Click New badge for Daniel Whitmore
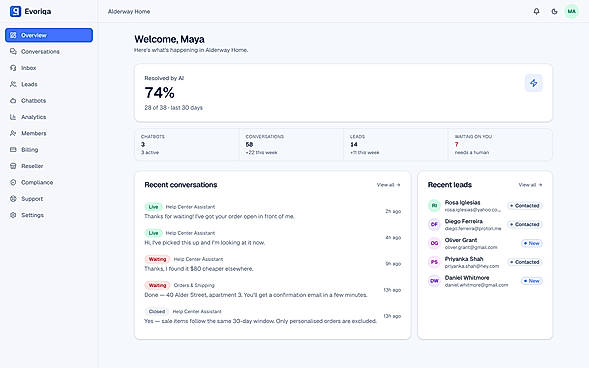The width and height of the screenshot is (589, 368). [x=532, y=281]
